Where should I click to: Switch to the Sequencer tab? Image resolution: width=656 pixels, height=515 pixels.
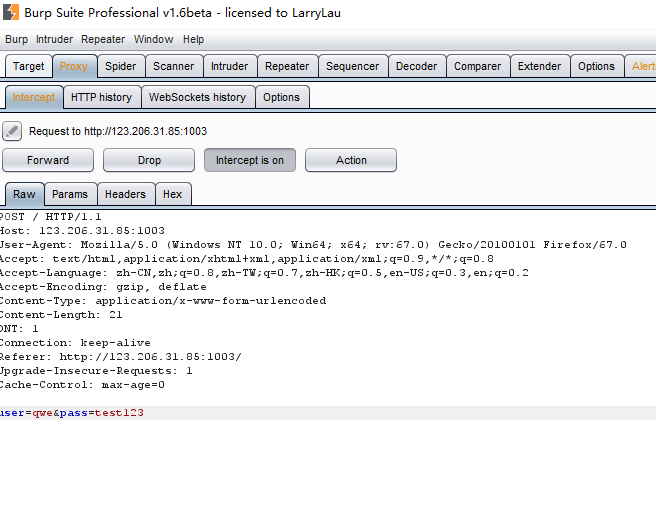click(x=353, y=66)
